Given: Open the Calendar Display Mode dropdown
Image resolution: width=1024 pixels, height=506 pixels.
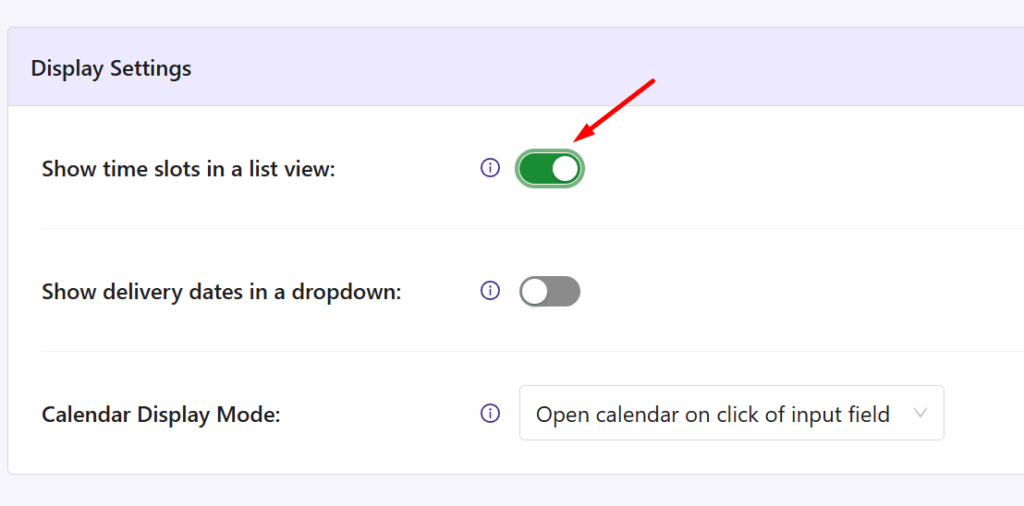Looking at the screenshot, I should pos(731,413).
